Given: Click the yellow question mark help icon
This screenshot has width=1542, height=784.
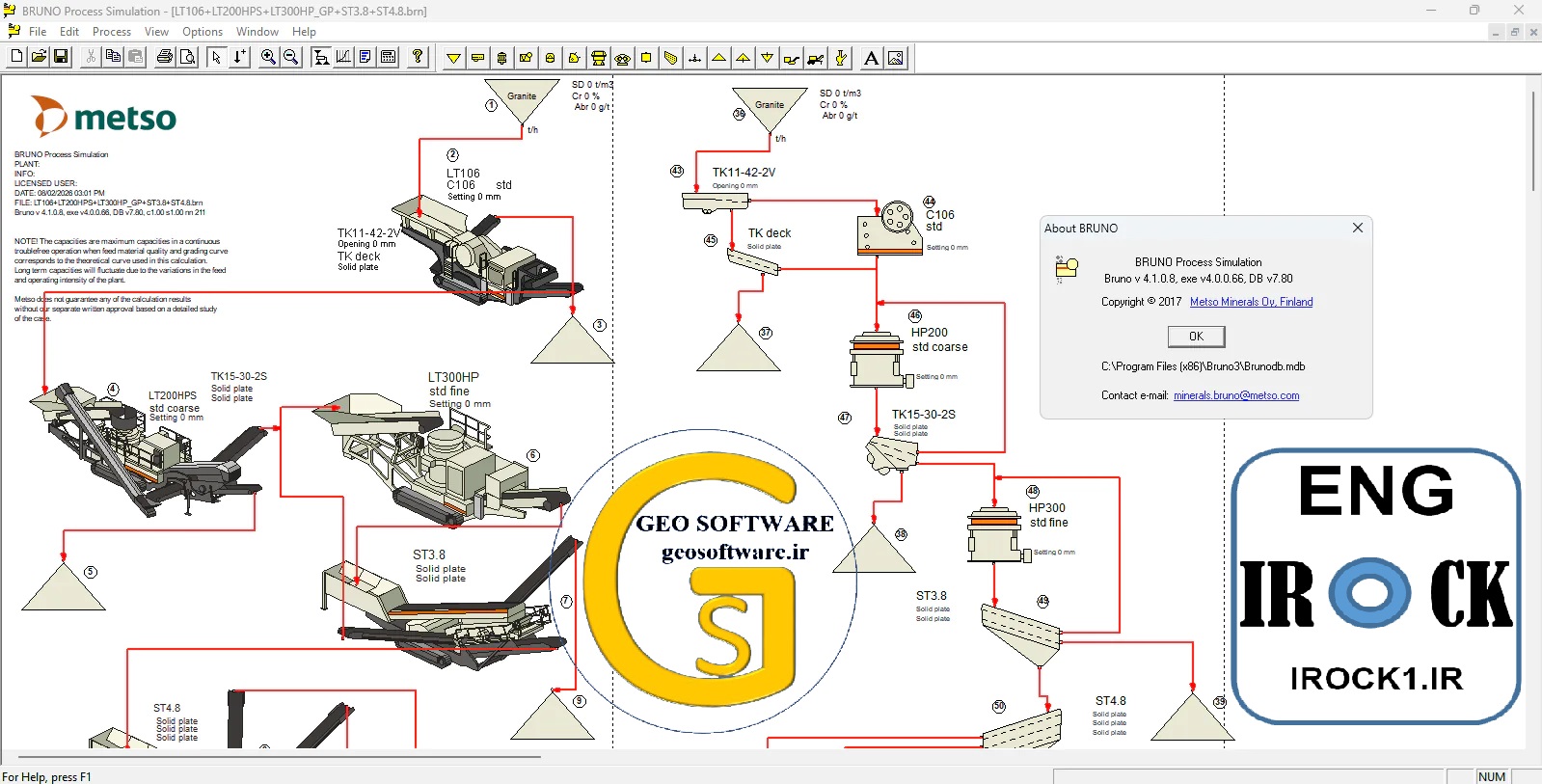Looking at the screenshot, I should [x=418, y=57].
